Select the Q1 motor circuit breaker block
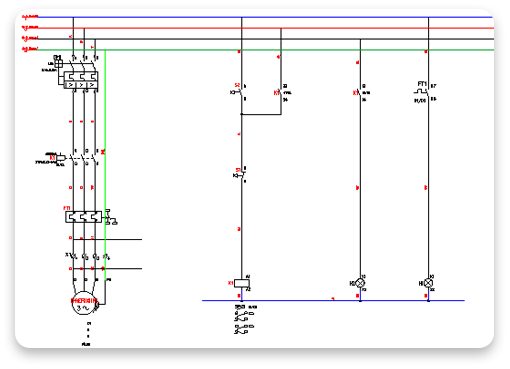 coord(81,80)
